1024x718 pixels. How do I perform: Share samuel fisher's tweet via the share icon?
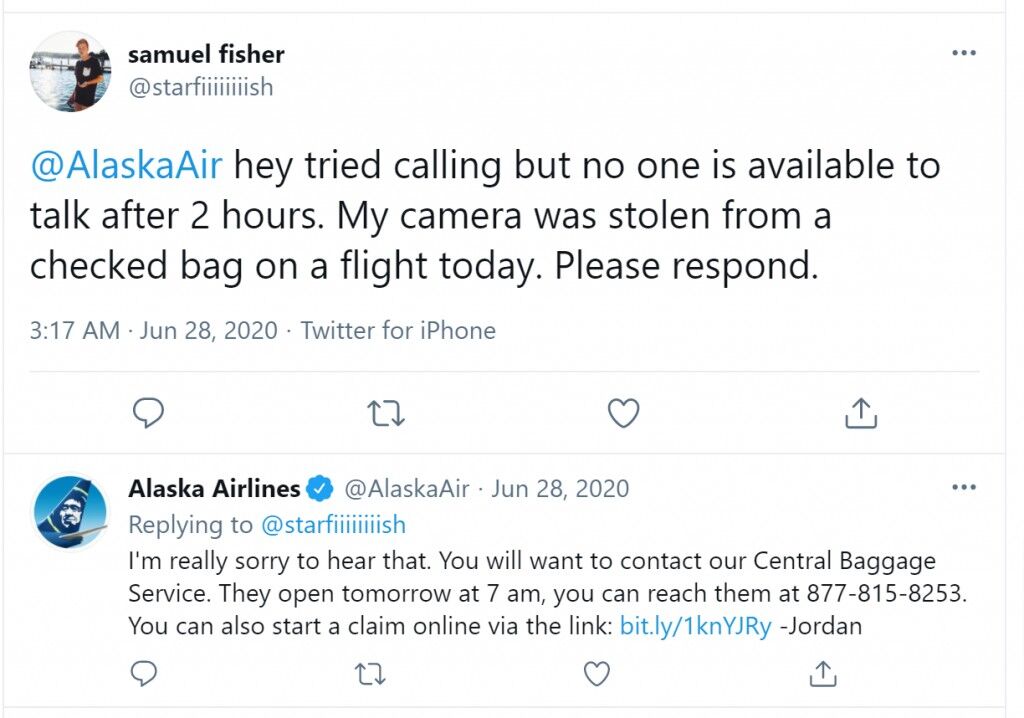[861, 413]
